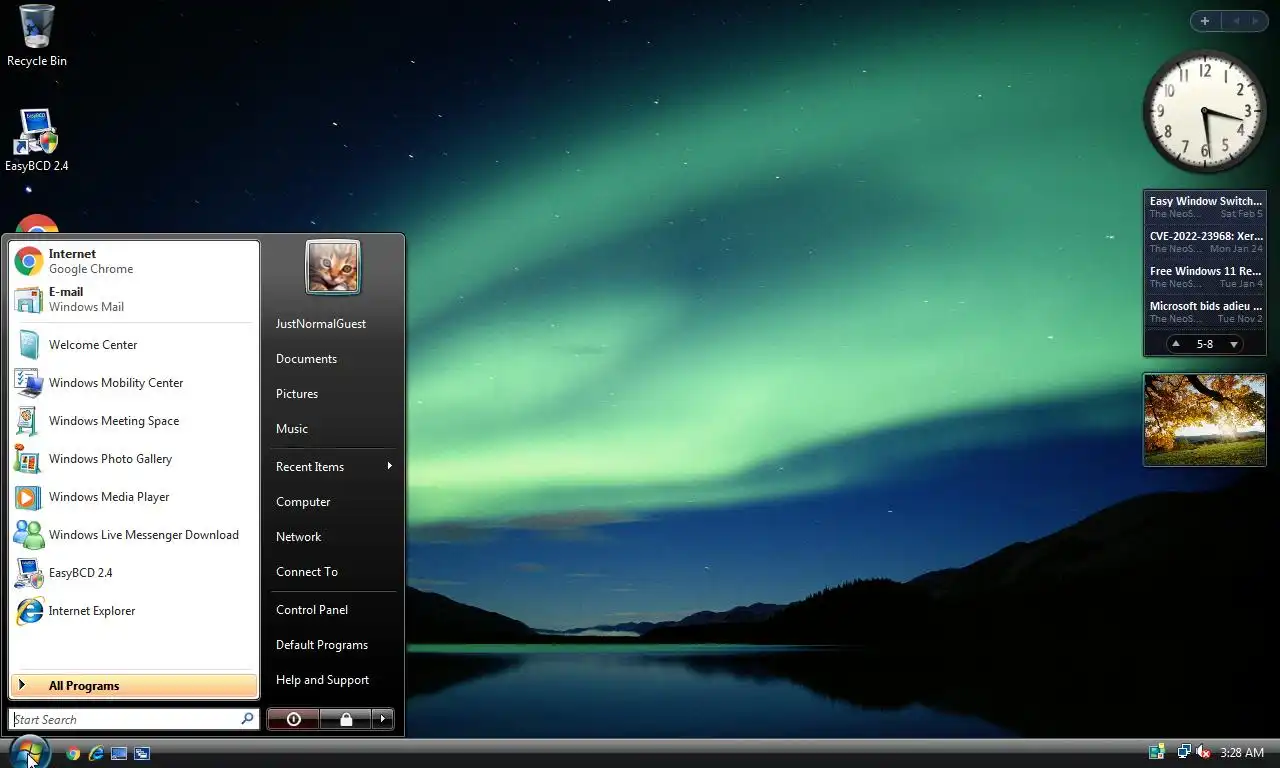Click the Windows Sidebar tray icon

pyautogui.click(x=1157, y=752)
